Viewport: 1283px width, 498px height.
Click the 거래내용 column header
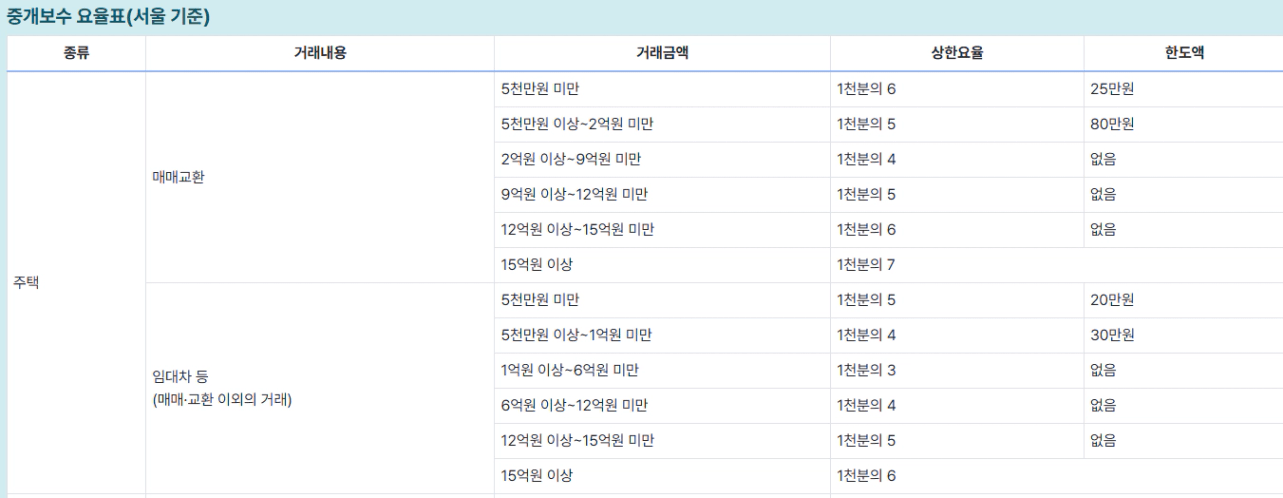point(320,54)
